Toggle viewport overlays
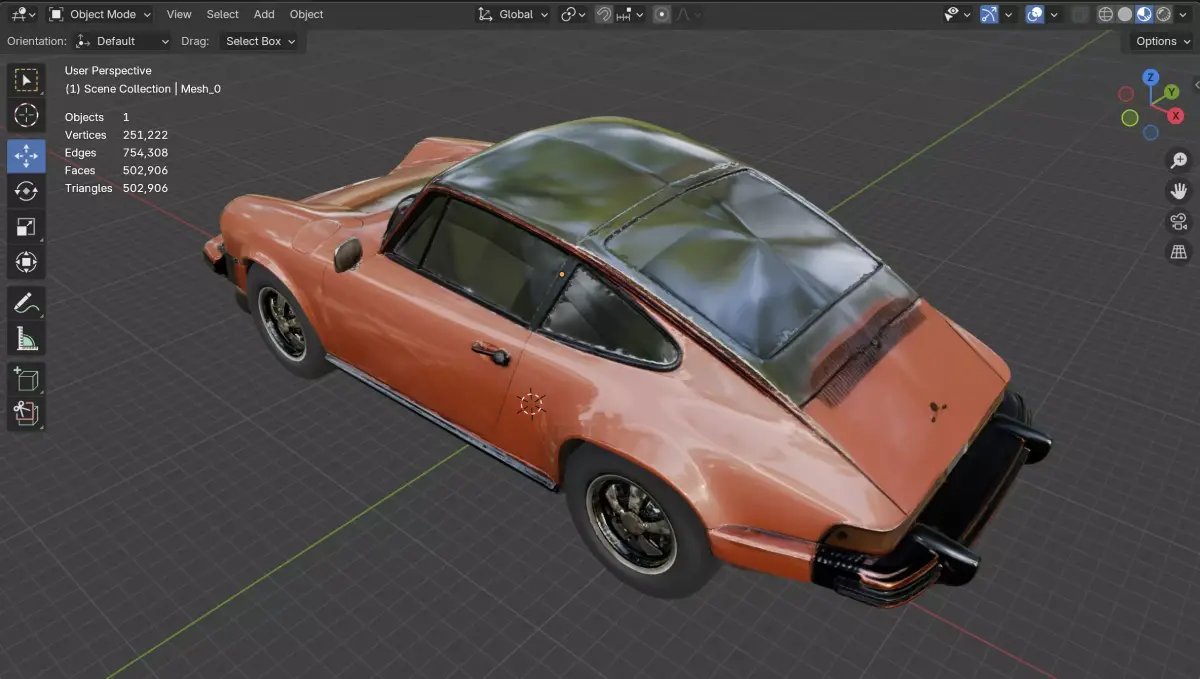This screenshot has width=1200, height=679. pyautogui.click(x=1035, y=14)
